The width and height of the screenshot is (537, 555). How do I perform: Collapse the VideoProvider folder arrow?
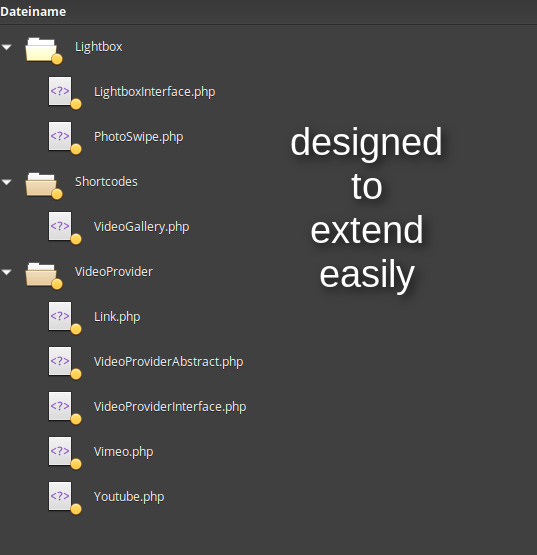(6, 272)
